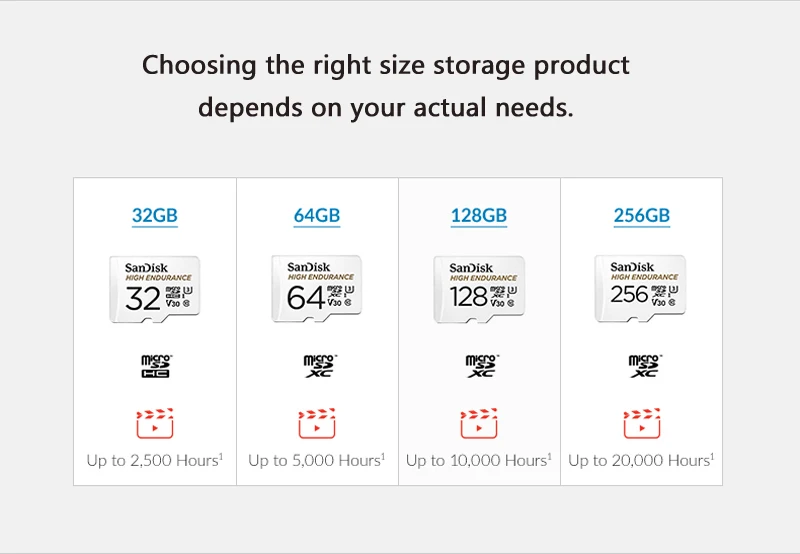Image resolution: width=800 pixels, height=554 pixels.
Task: Click the red video icon for 128GB
Action: [x=479, y=423]
